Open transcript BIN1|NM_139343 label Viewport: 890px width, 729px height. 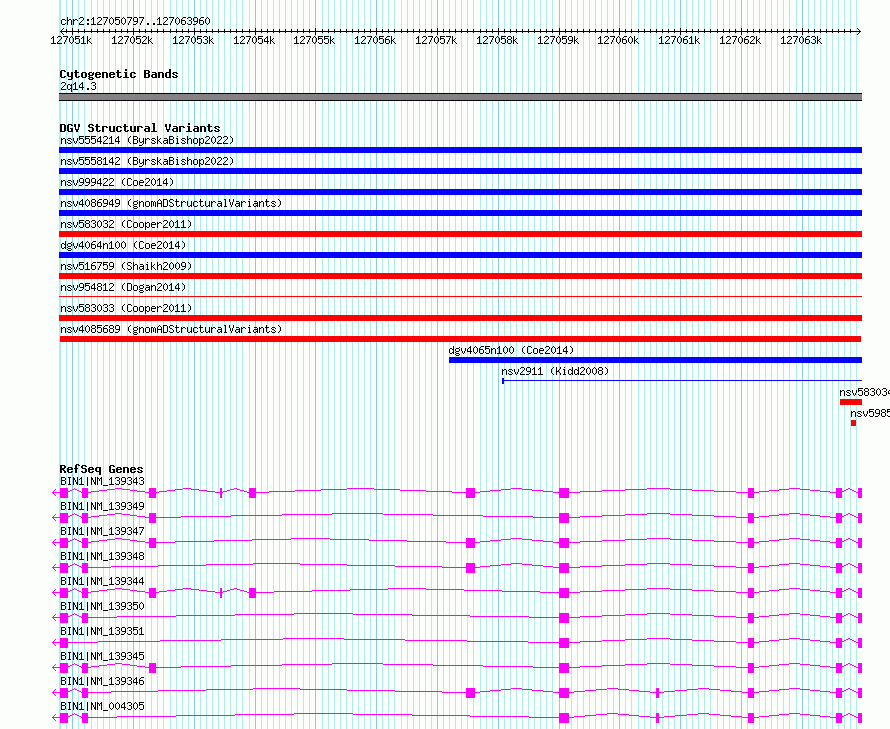tap(102, 481)
